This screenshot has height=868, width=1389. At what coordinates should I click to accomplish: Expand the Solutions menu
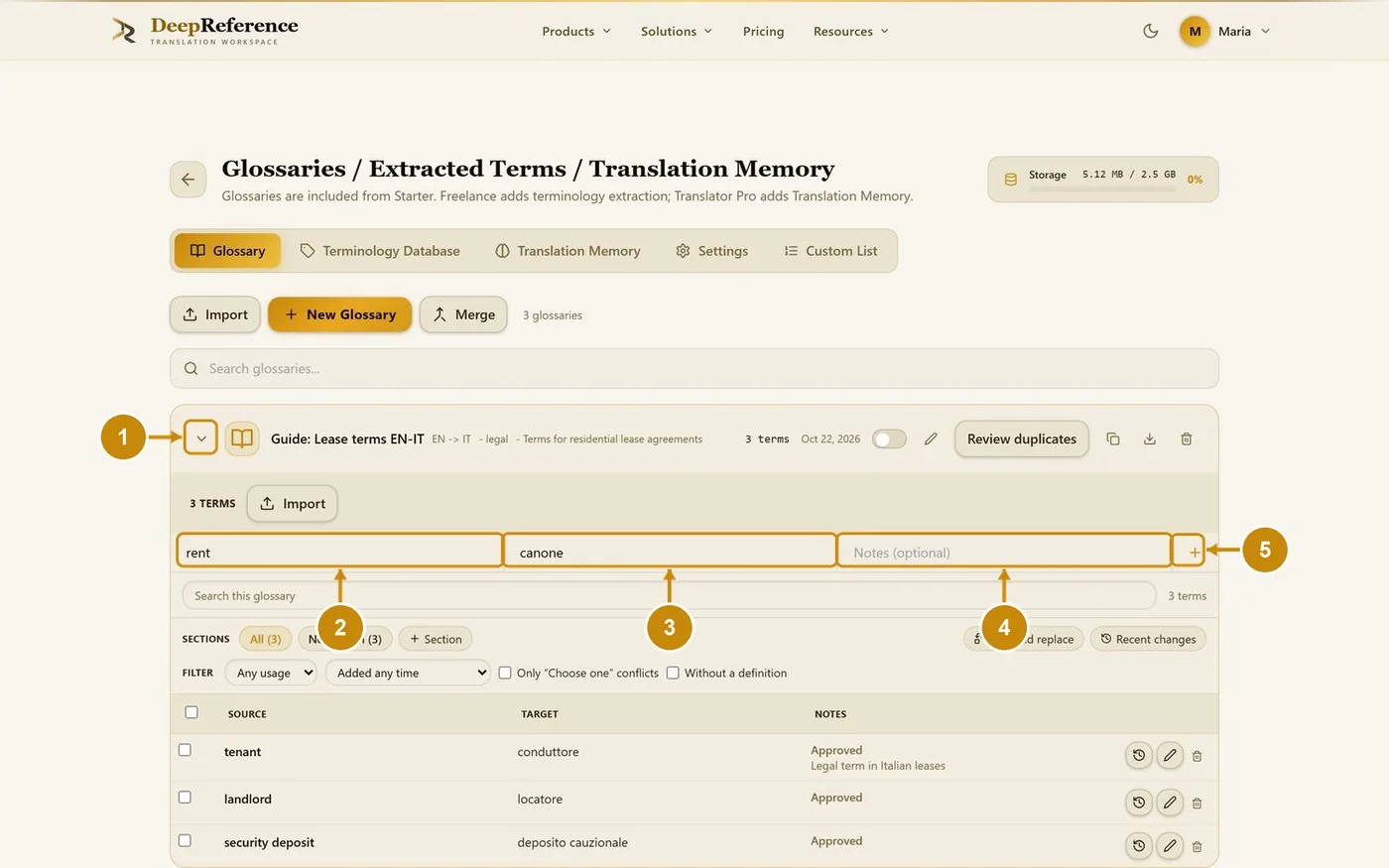tap(677, 31)
